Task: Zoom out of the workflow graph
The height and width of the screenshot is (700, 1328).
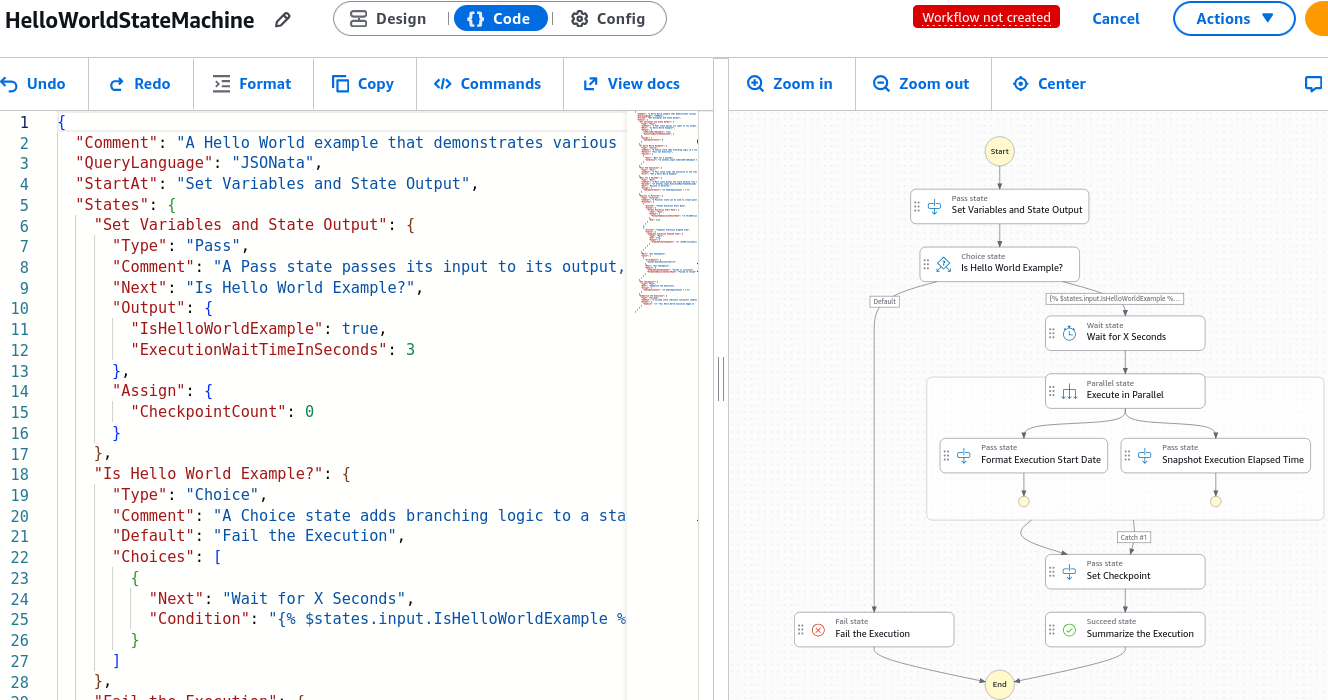Action: 921,84
